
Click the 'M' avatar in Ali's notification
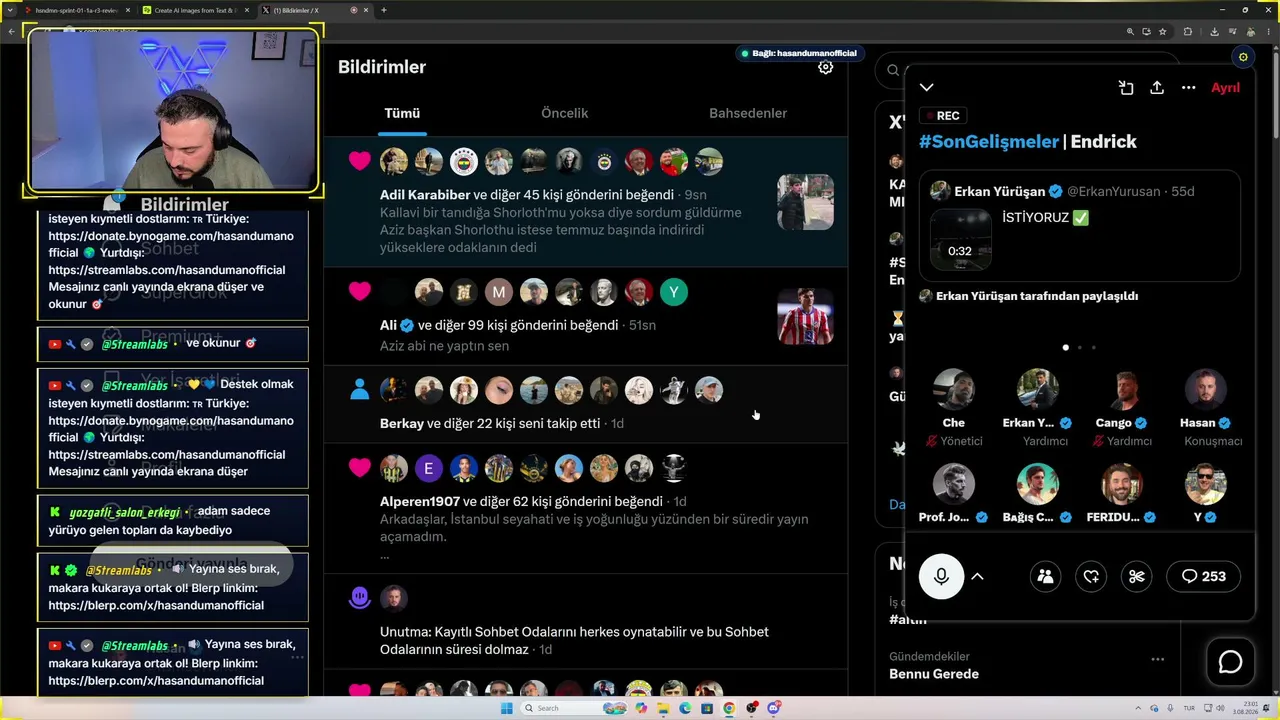point(498,292)
